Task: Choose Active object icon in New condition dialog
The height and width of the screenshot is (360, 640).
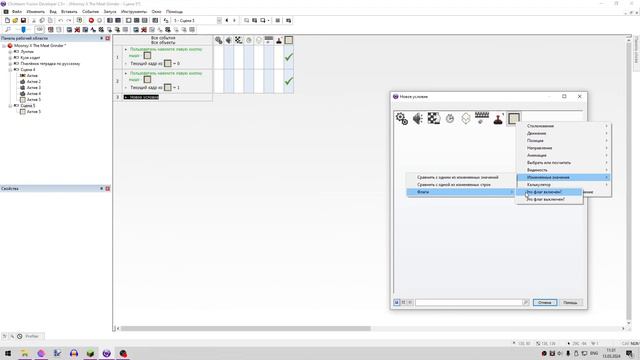Action: (x=513, y=118)
